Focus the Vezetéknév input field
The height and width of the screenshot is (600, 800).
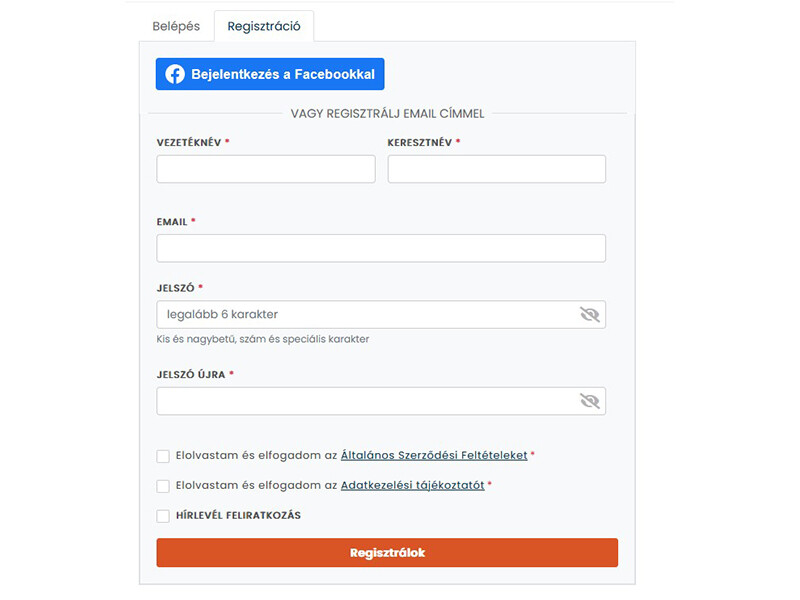(266, 169)
